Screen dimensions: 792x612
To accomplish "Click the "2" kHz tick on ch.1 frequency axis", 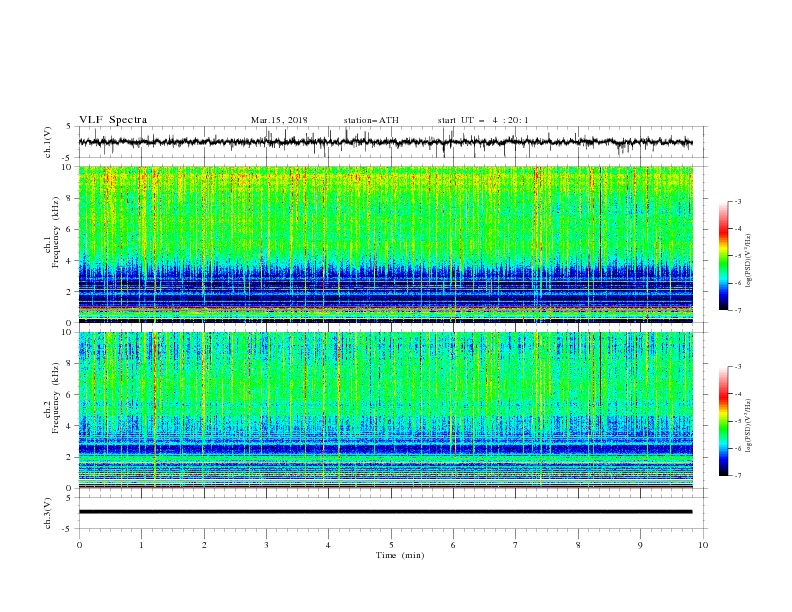I will point(70,292).
